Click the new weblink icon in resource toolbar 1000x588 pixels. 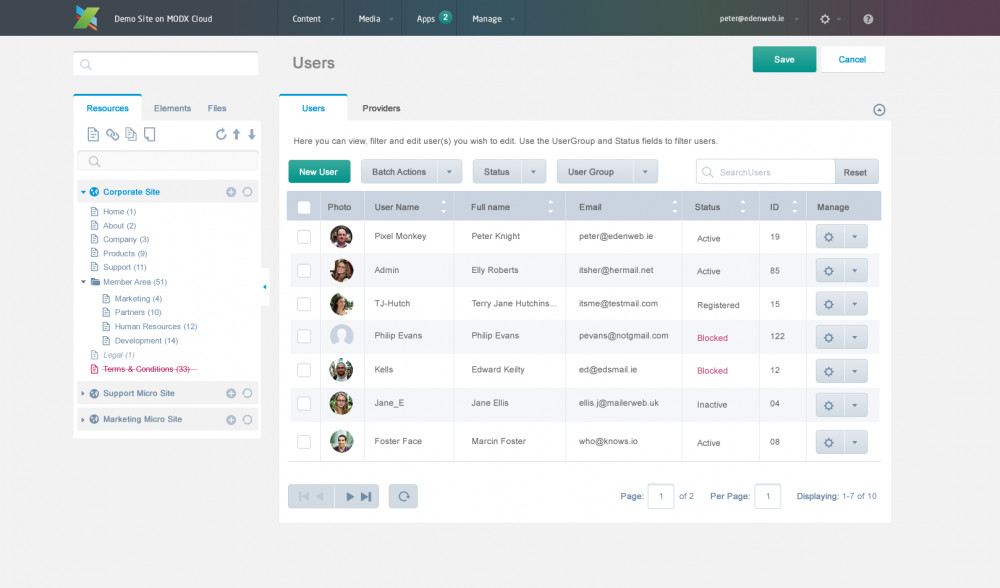[x=112, y=134]
